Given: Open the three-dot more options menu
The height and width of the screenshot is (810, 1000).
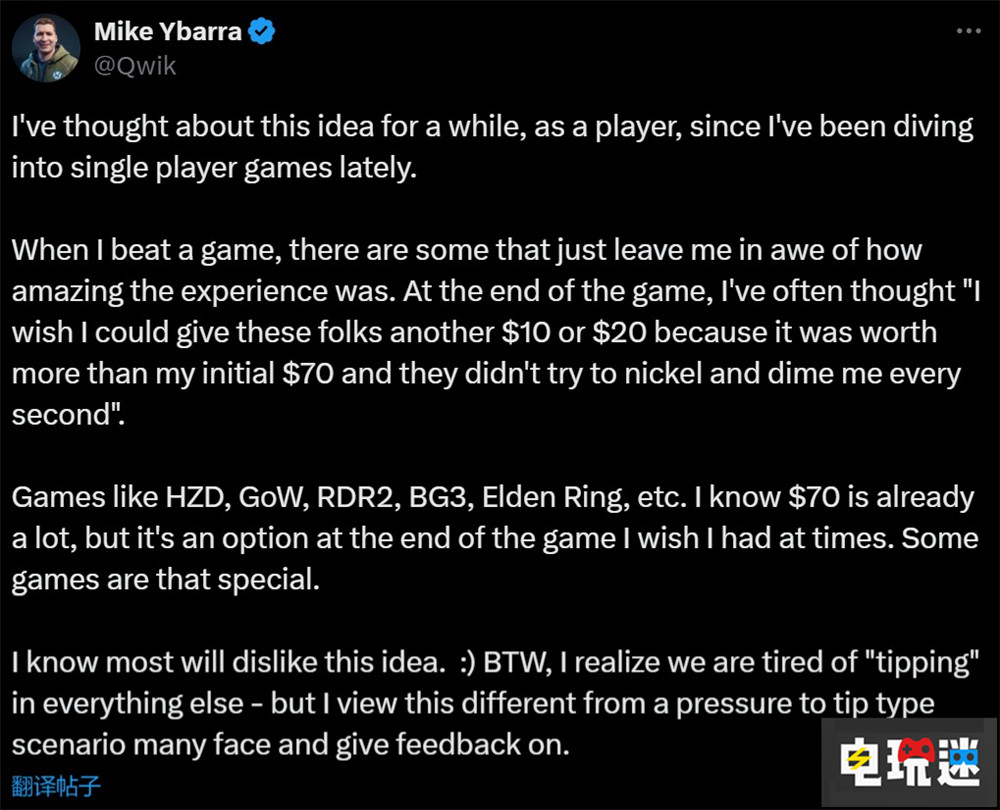Looking at the screenshot, I should point(968,31).
